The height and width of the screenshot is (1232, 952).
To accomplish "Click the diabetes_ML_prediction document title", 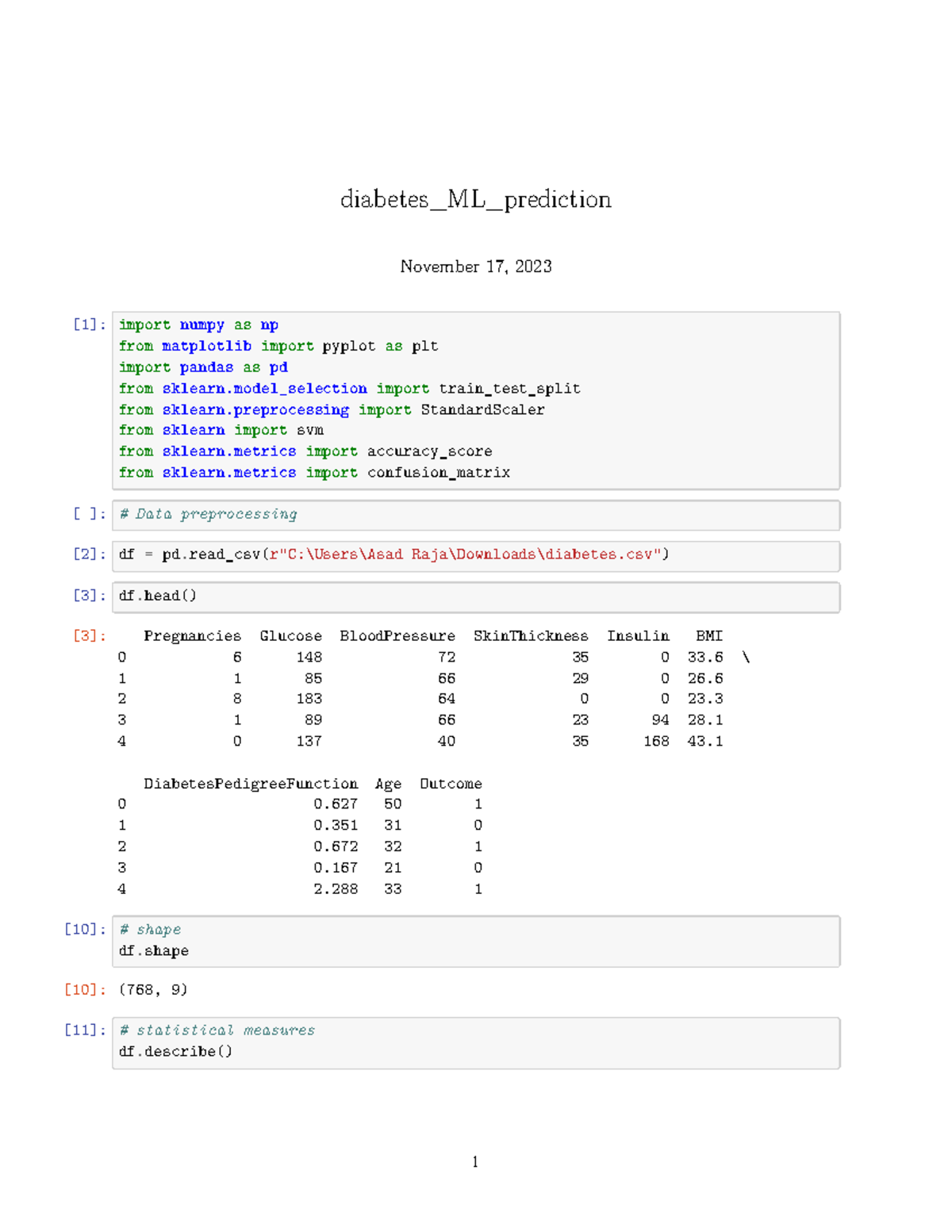I will click(475, 199).
